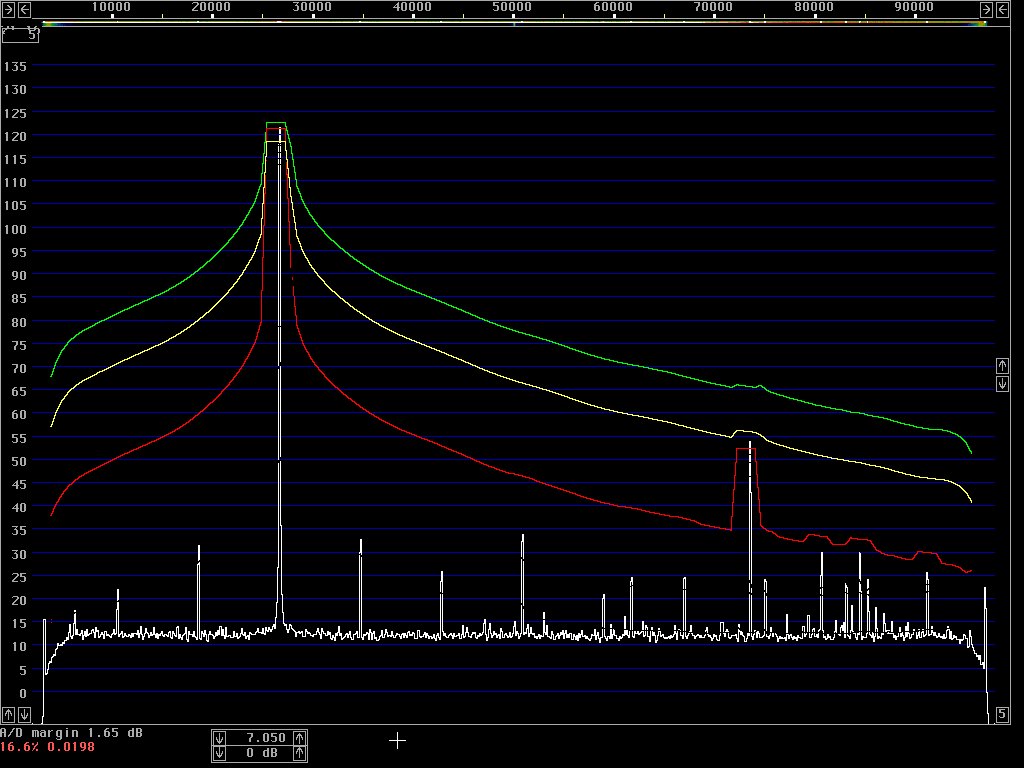The width and height of the screenshot is (1024, 768).
Task: Click the 60000 frequency scale label
Action: (613, 7)
